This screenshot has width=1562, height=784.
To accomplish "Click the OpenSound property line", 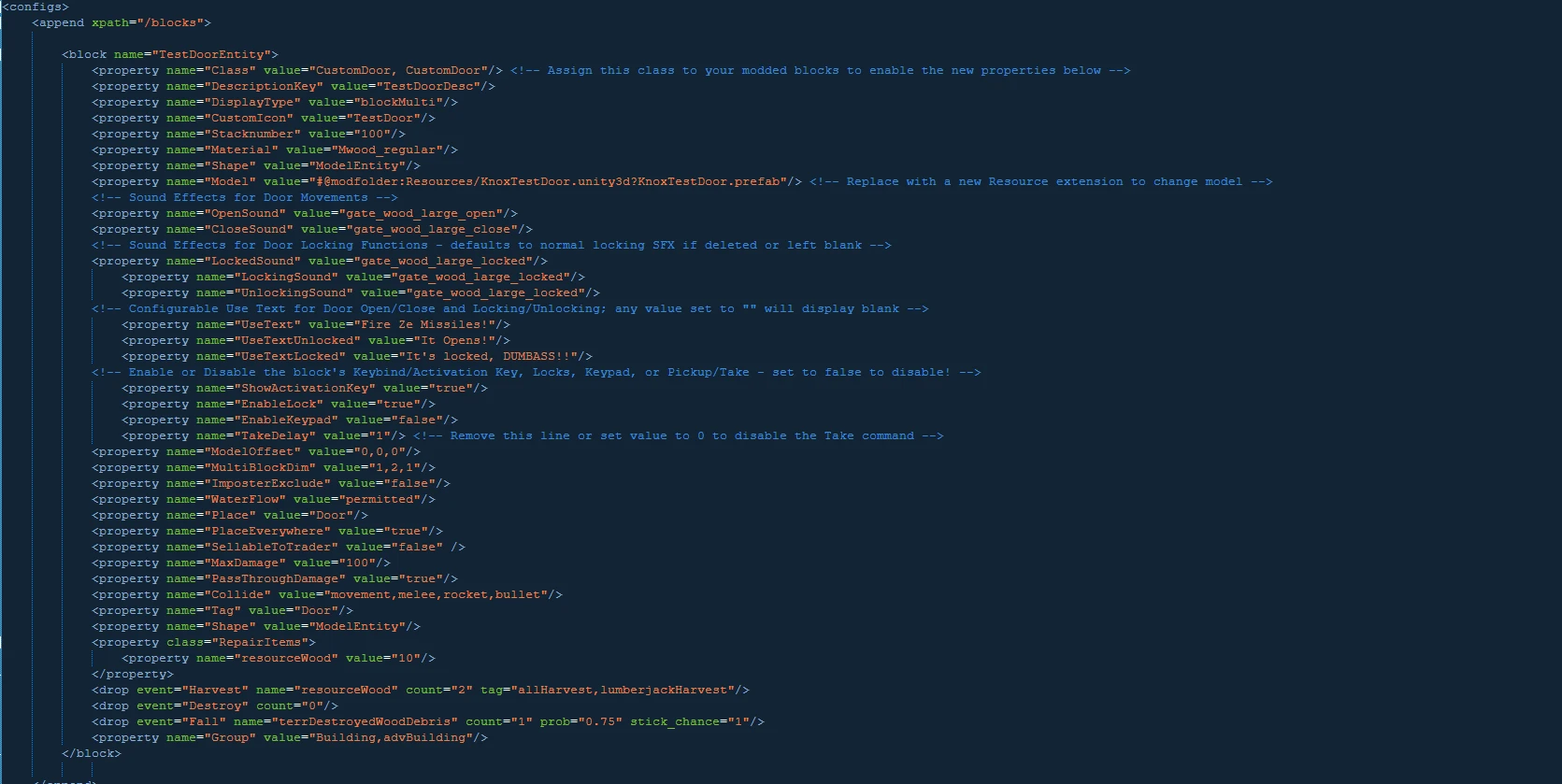I will pos(305,213).
